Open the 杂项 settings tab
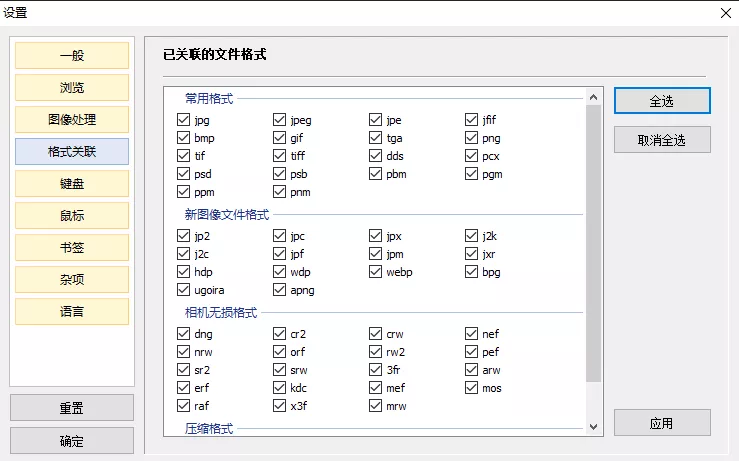Viewport: 739px width, 461px height. 72,280
